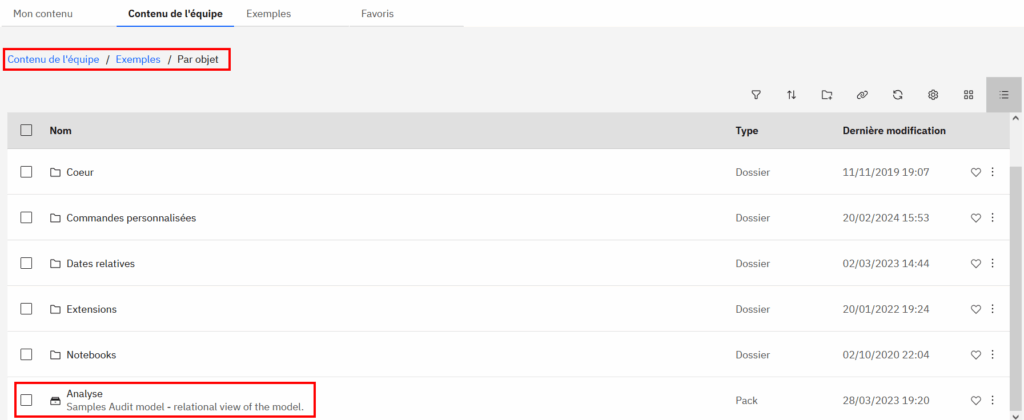Refresh the content list
The width and height of the screenshot is (1024, 420).
tap(898, 95)
